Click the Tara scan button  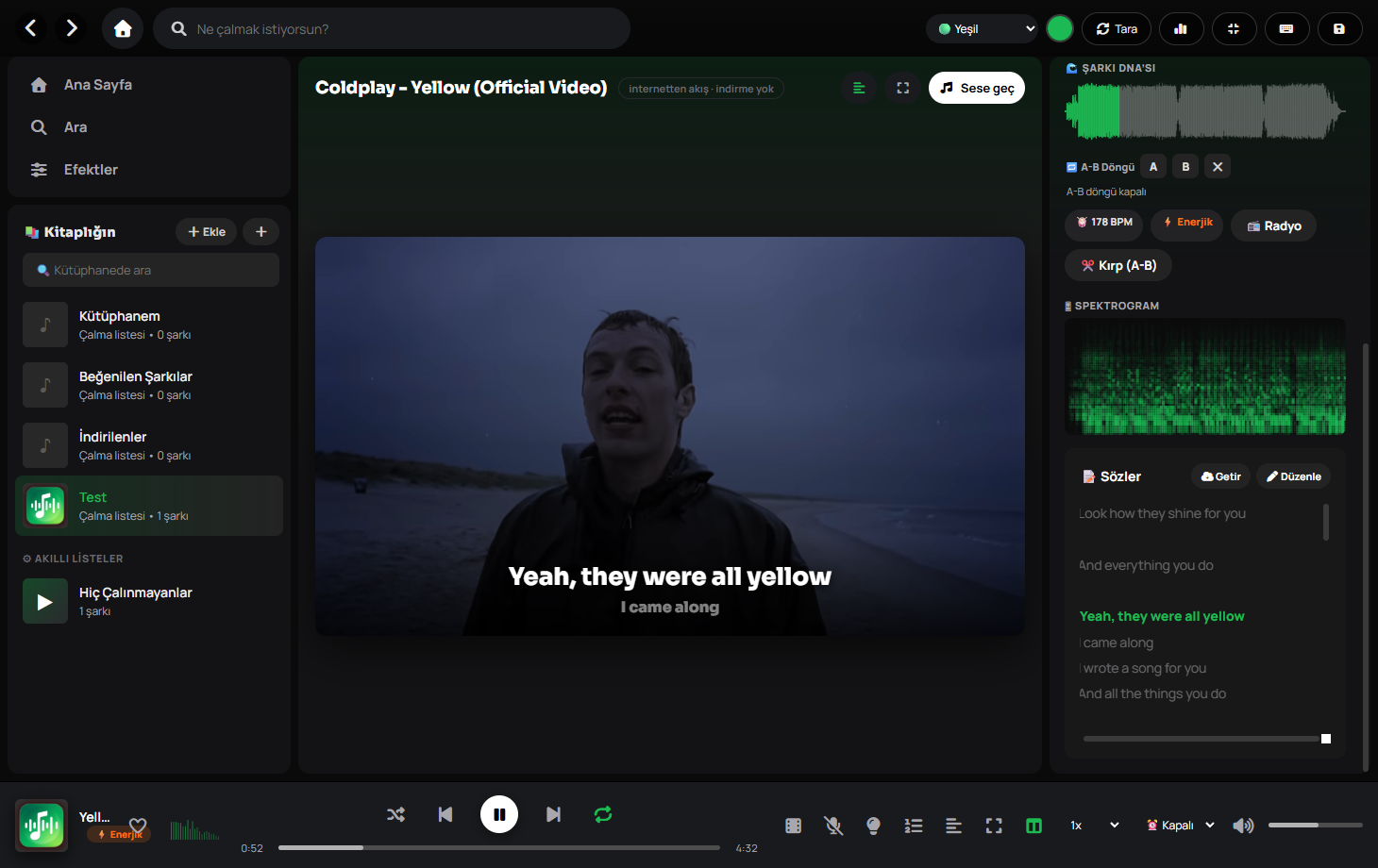point(1117,29)
